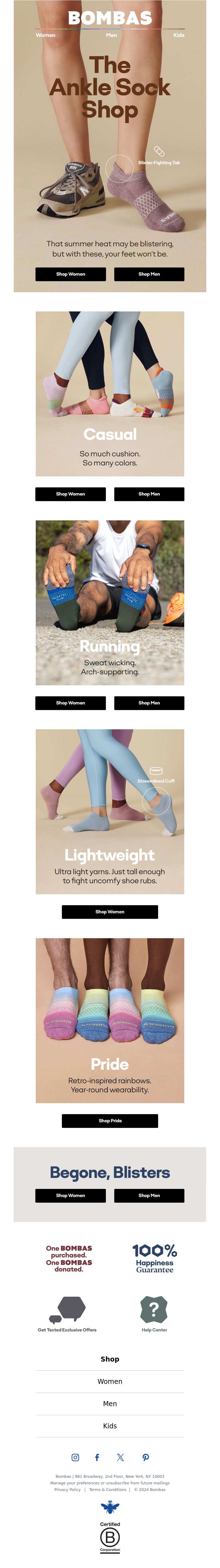This screenshot has height=1568, width=220.
Task: Click Shop Women under Casual section
Action: (x=71, y=494)
